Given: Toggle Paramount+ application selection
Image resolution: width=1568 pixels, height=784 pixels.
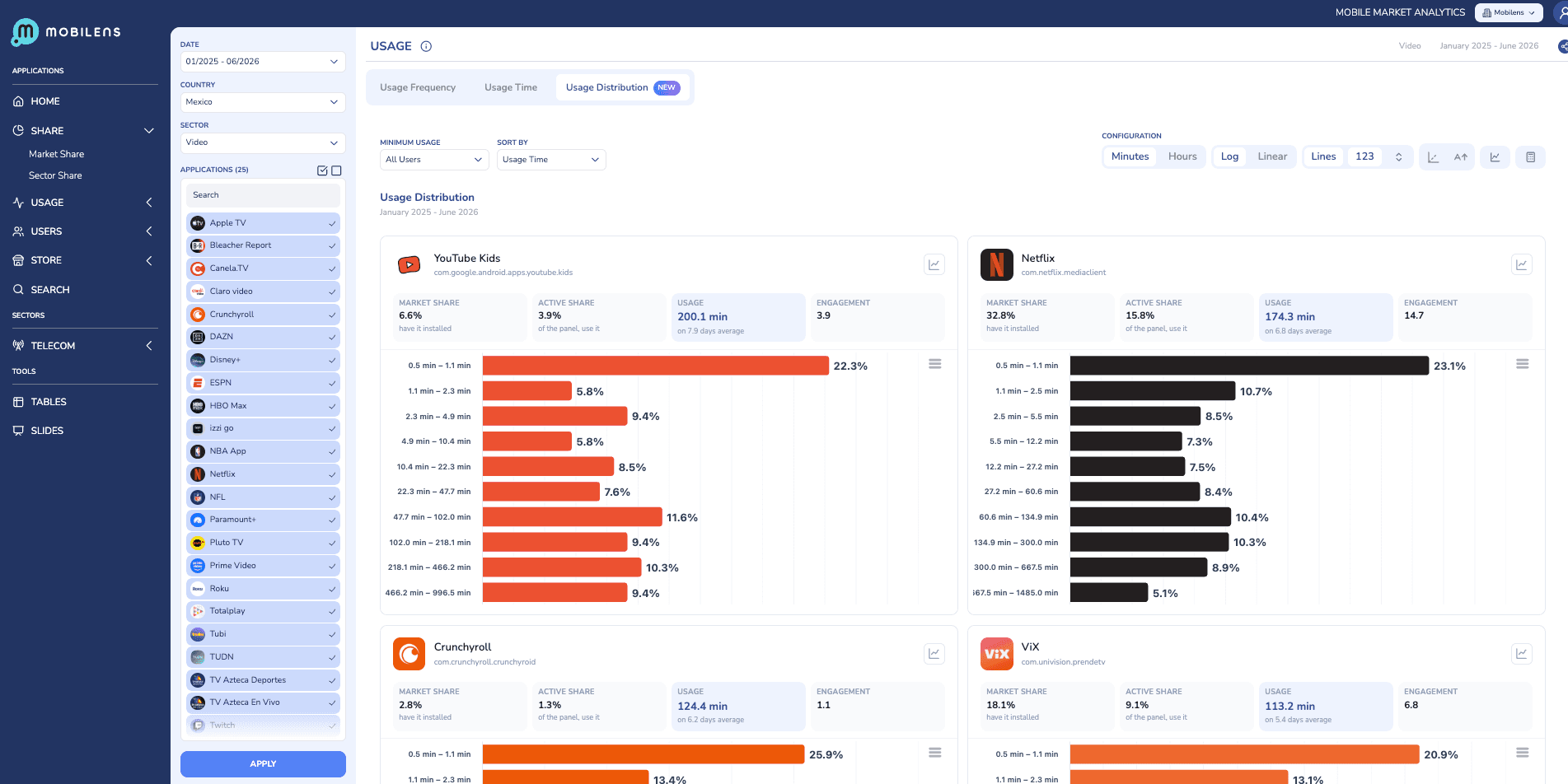Looking at the screenshot, I should pyautogui.click(x=263, y=520).
